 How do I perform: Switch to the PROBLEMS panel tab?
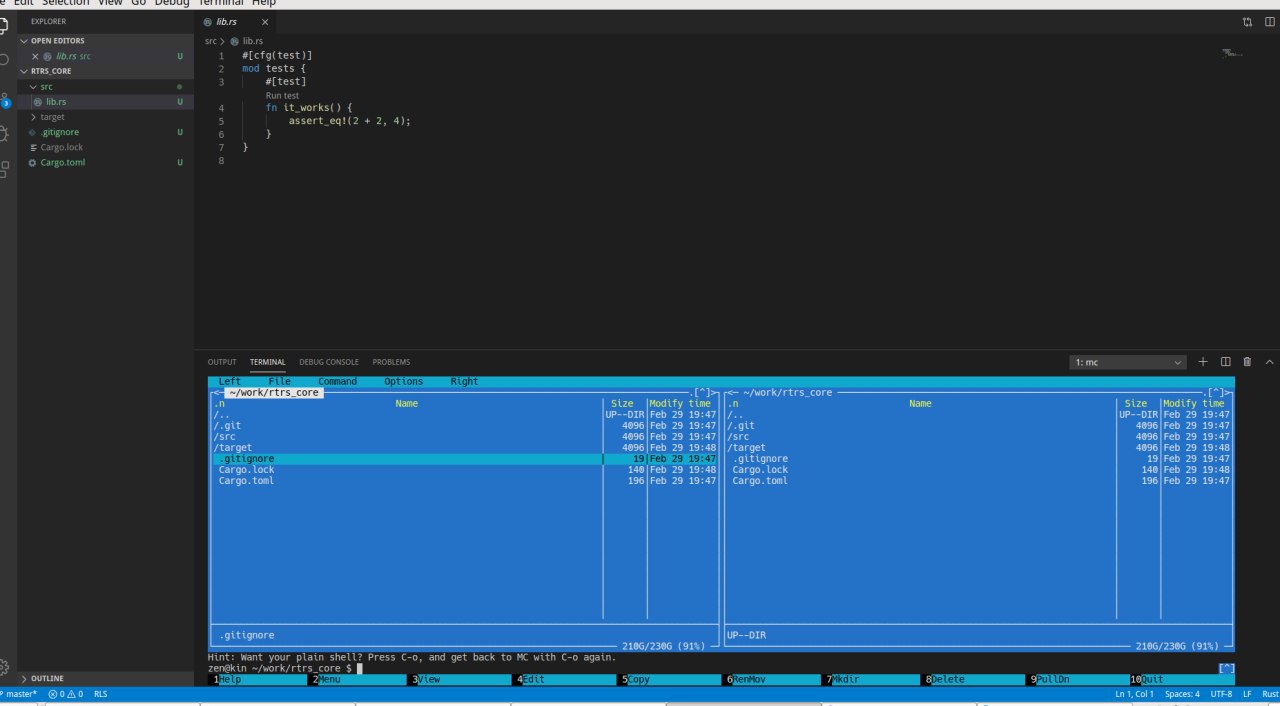[391, 362]
